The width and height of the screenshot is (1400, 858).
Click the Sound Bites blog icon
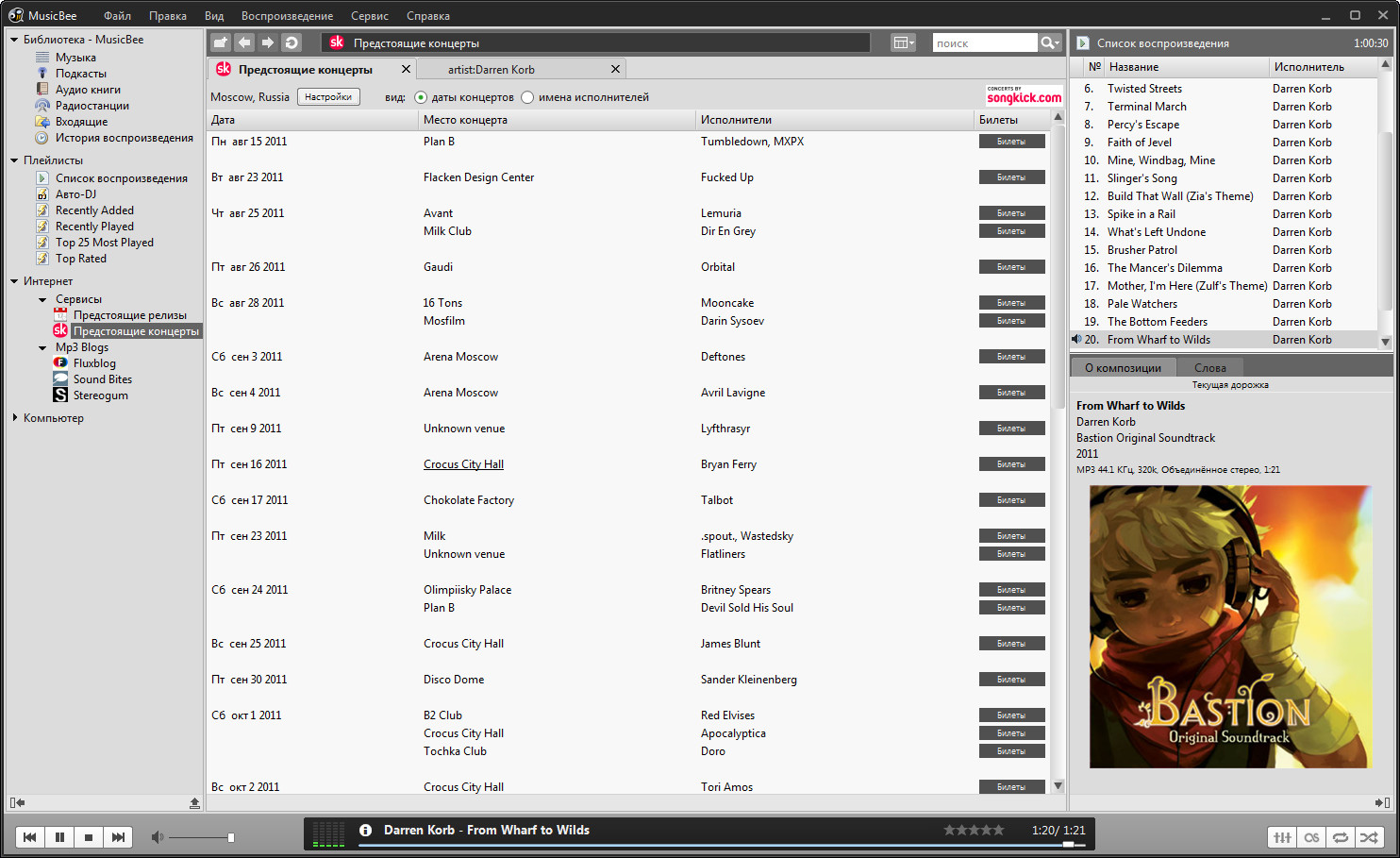click(60, 379)
